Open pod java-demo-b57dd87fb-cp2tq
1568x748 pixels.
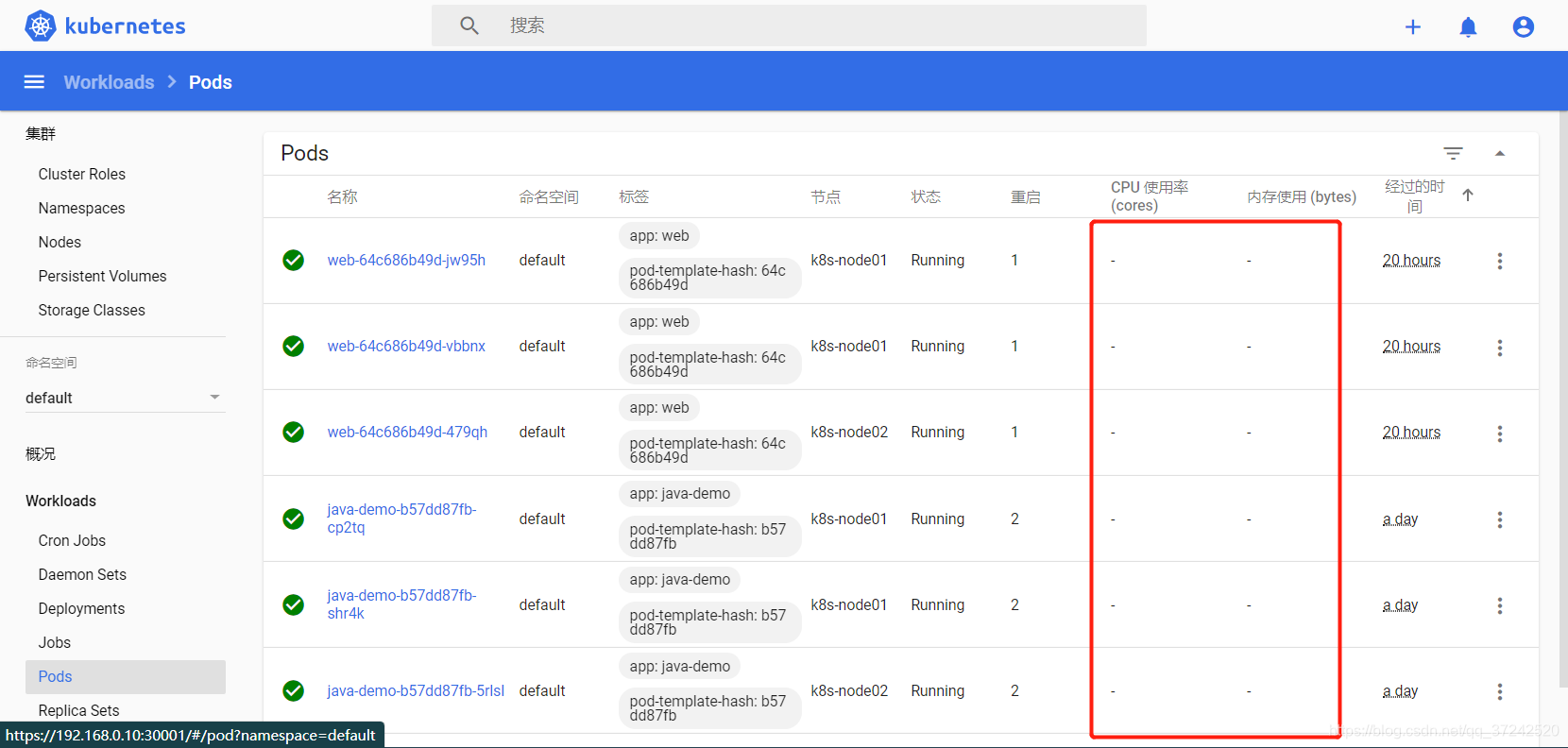click(x=401, y=518)
